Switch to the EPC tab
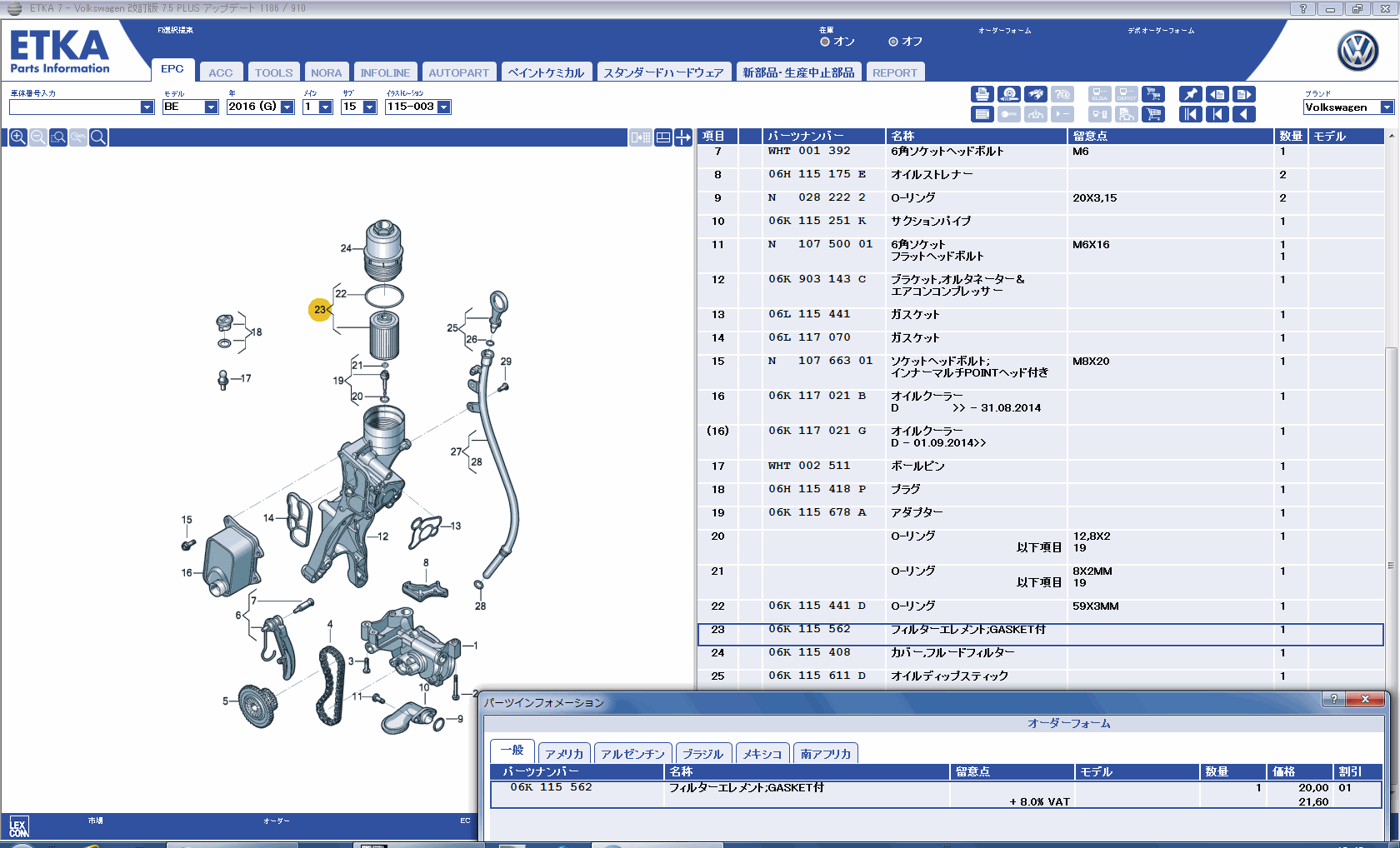The height and width of the screenshot is (848, 1400). point(172,69)
